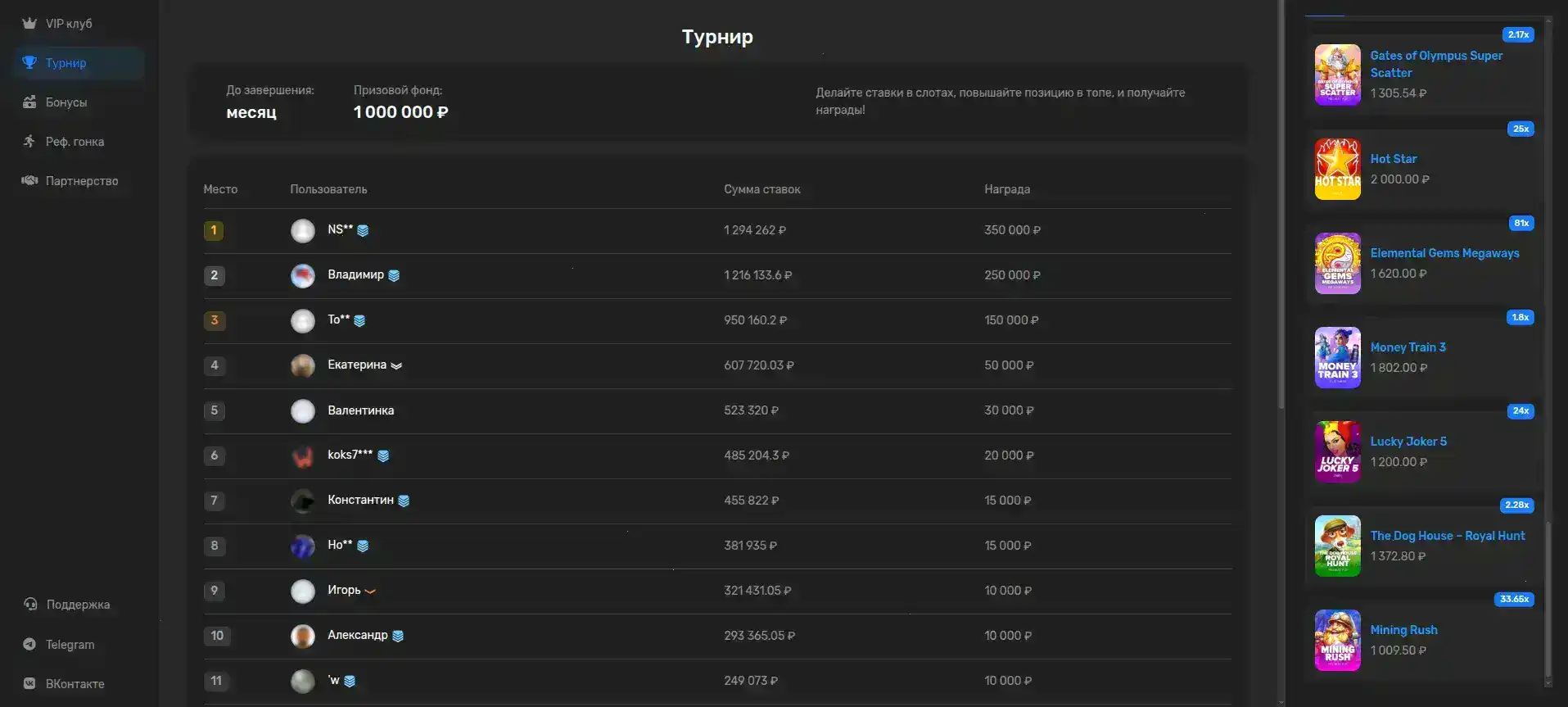Open the Партнерство handshake icon

point(29,181)
